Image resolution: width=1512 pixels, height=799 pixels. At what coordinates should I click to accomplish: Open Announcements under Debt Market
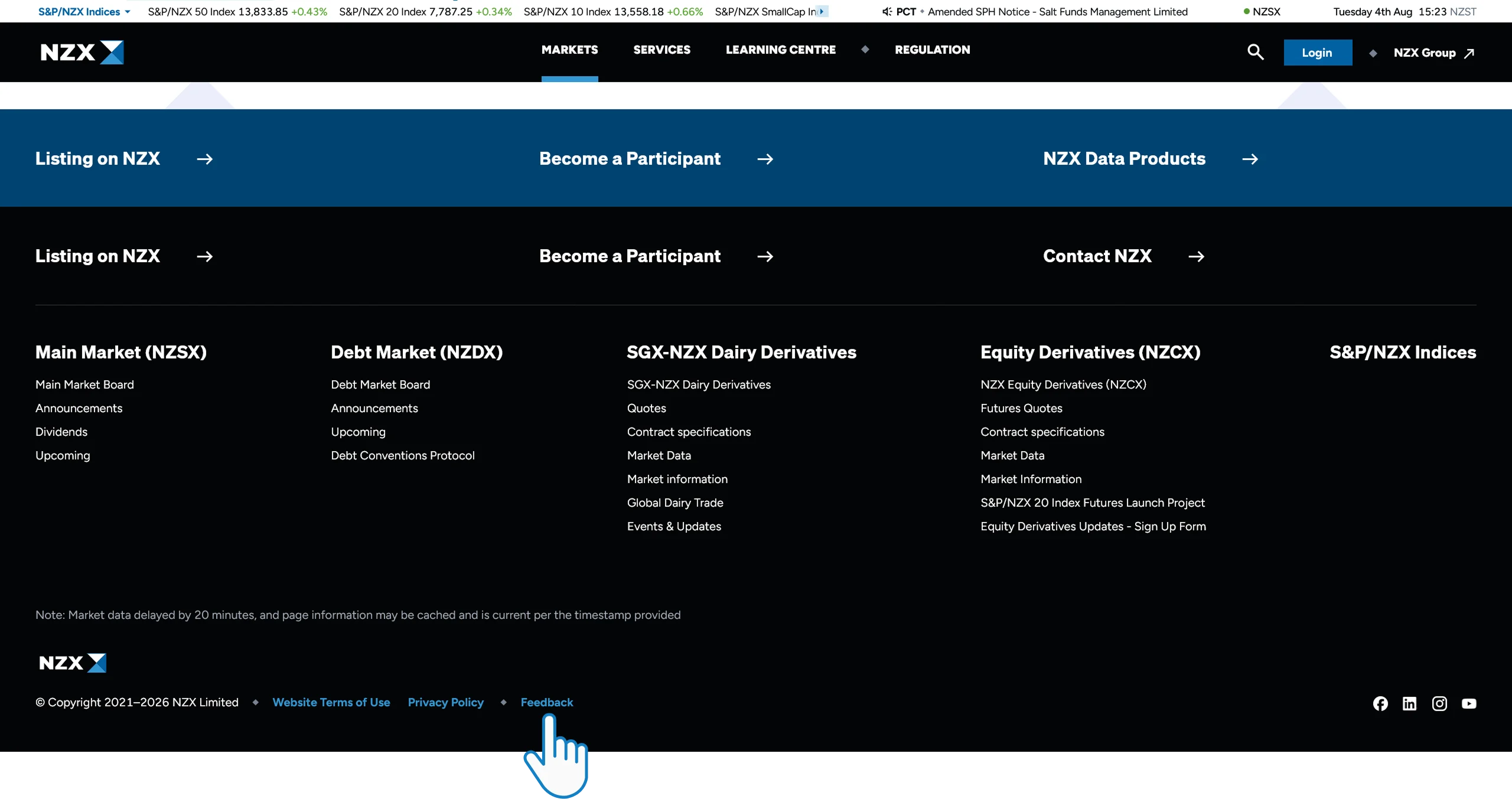pos(374,408)
